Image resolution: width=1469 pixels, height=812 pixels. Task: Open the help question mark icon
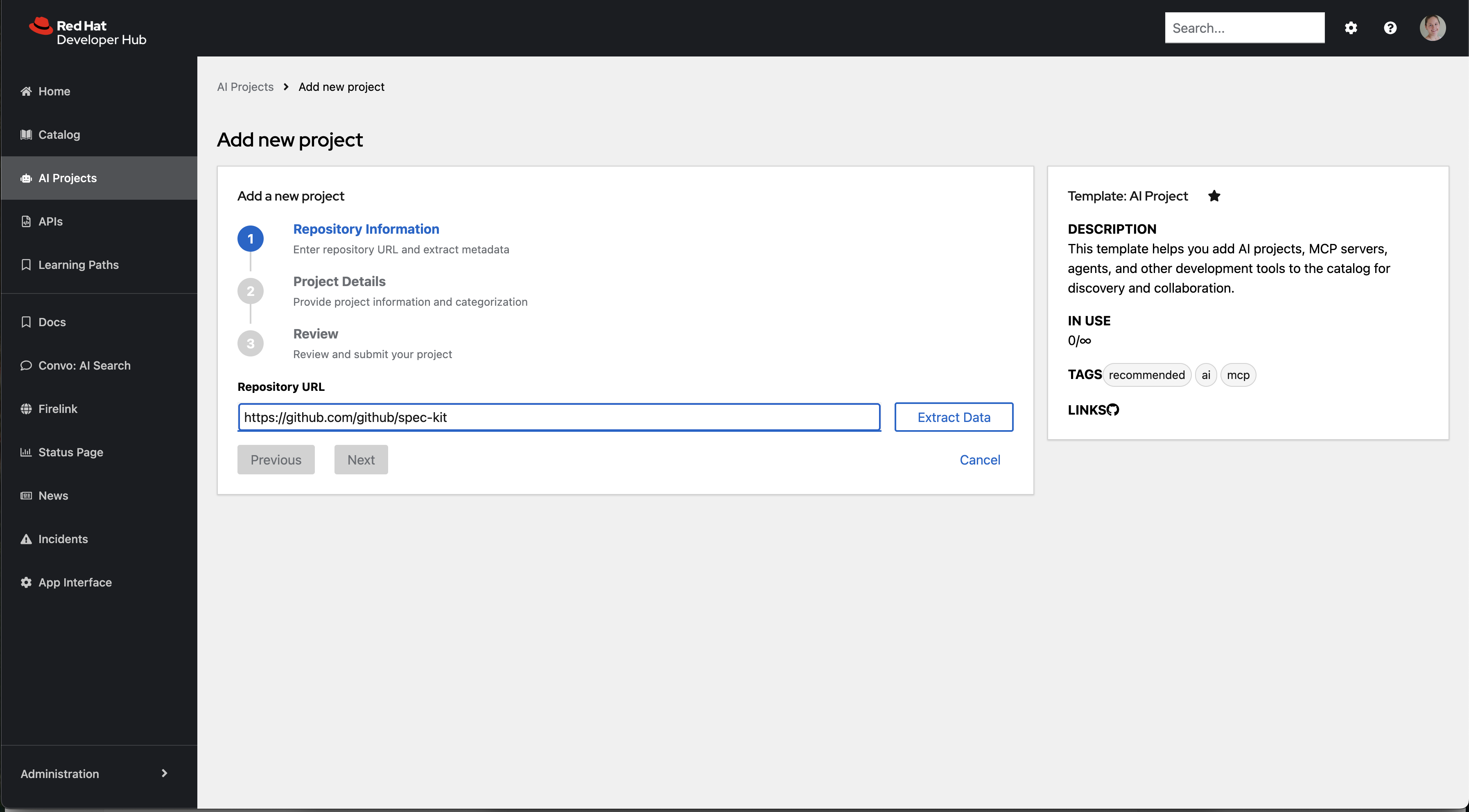pyautogui.click(x=1390, y=28)
